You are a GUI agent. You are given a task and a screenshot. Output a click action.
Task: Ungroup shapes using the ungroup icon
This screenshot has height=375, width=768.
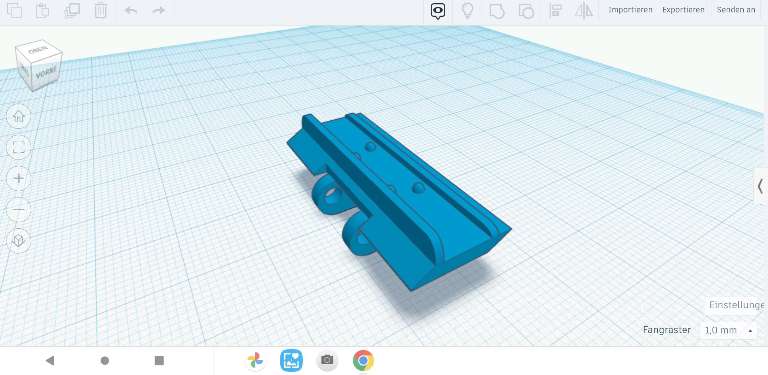click(x=526, y=11)
